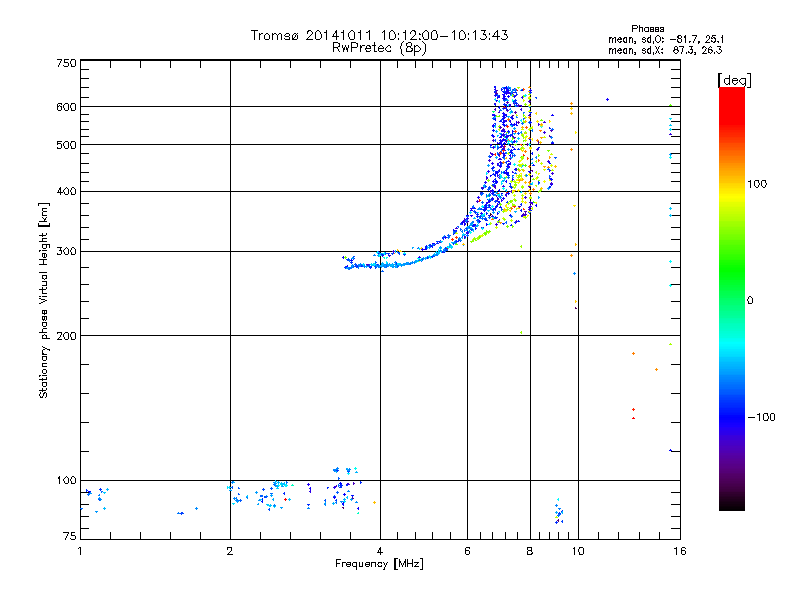Click the Stationary phase Virtual Height axis label
This screenshot has height=600, width=800.
[44, 298]
